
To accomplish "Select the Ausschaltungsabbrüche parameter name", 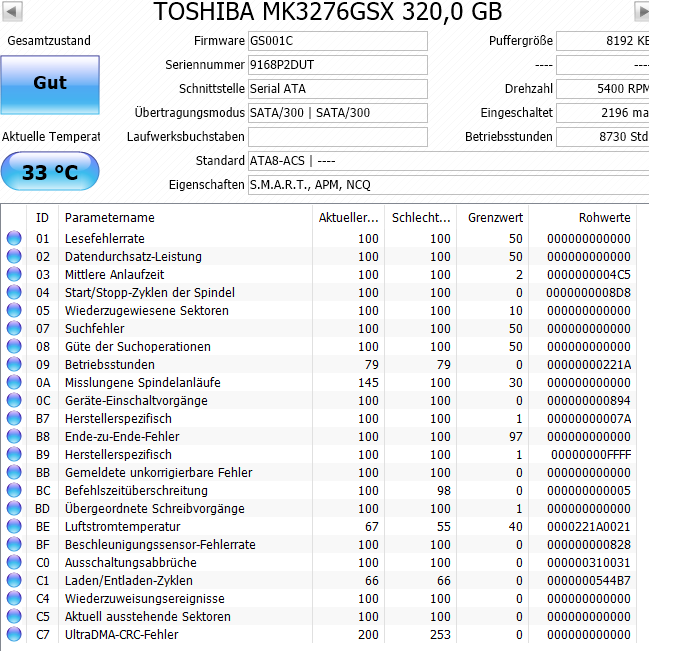I will [x=130, y=563].
